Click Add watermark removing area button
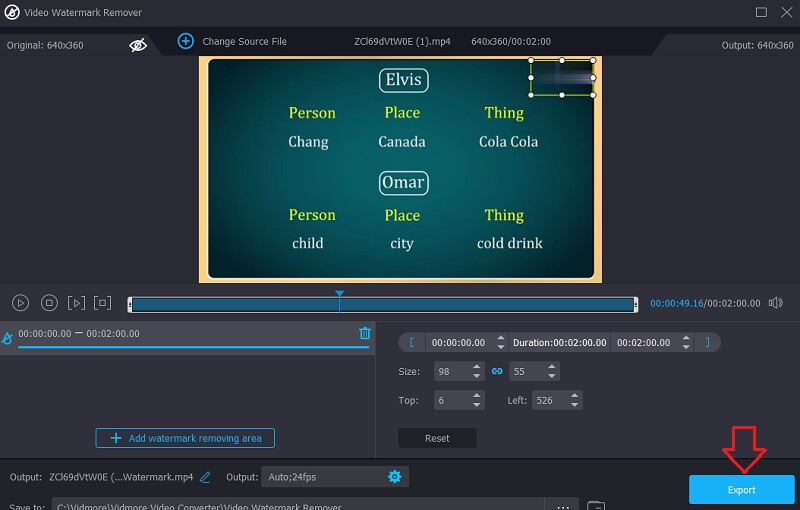Viewport: 800px width, 510px height. pyautogui.click(x=185, y=438)
